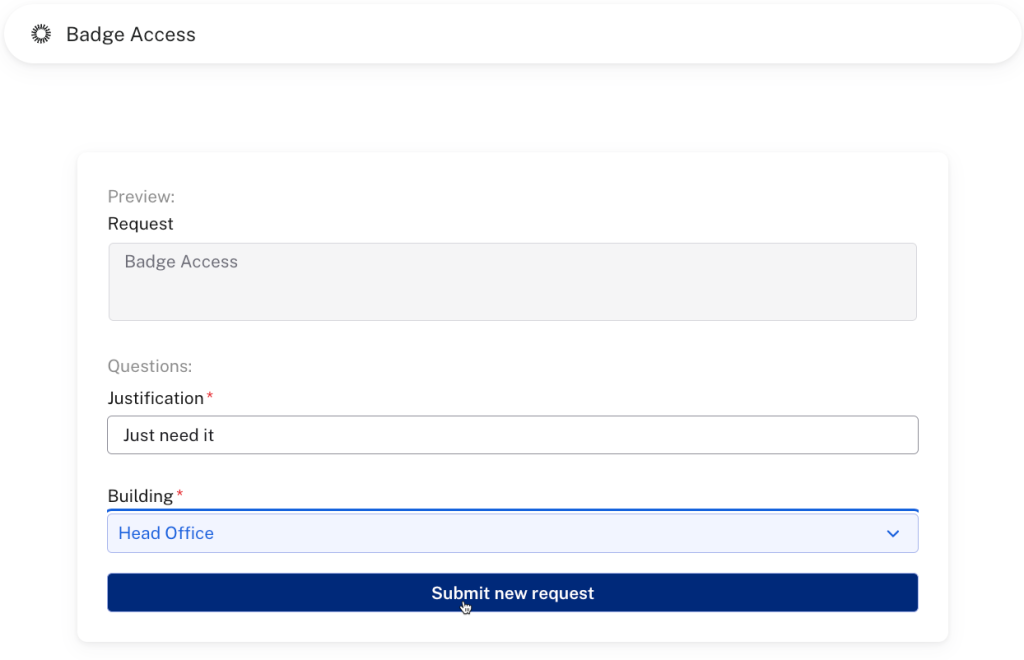Image resolution: width=1024 pixels, height=660 pixels.
Task: Click the "Just need it" text in field
Action: click(x=168, y=436)
